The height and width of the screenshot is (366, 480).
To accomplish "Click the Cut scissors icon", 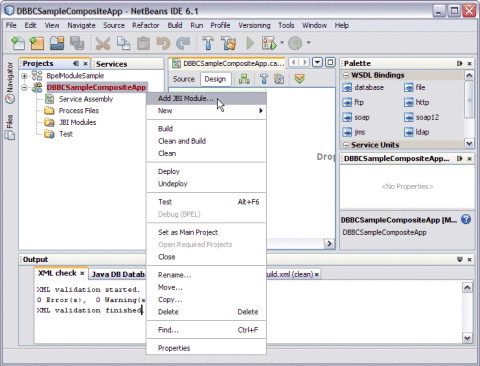I will click(x=103, y=43).
